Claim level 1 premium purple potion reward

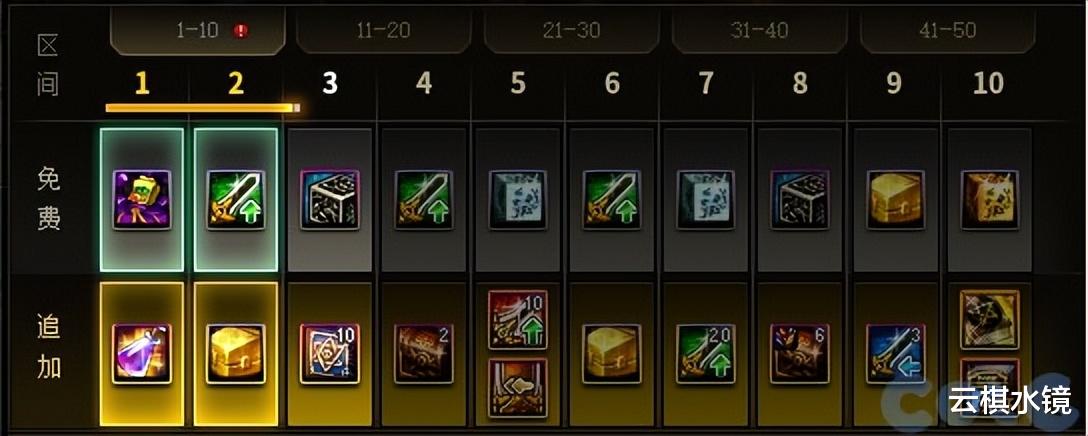(142, 353)
